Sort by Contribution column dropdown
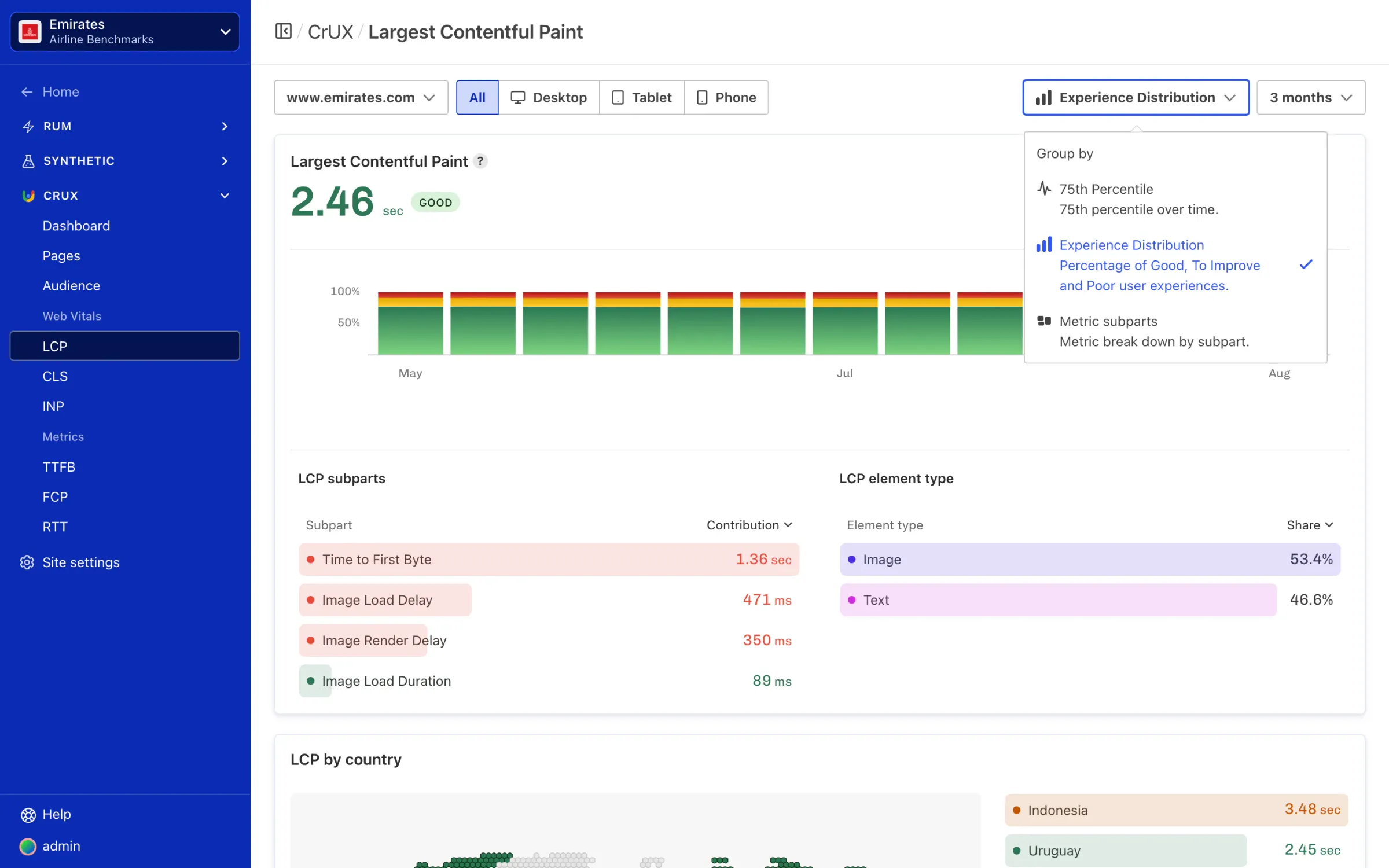This screenshot has height=868, width=1389. click(749, 525)
